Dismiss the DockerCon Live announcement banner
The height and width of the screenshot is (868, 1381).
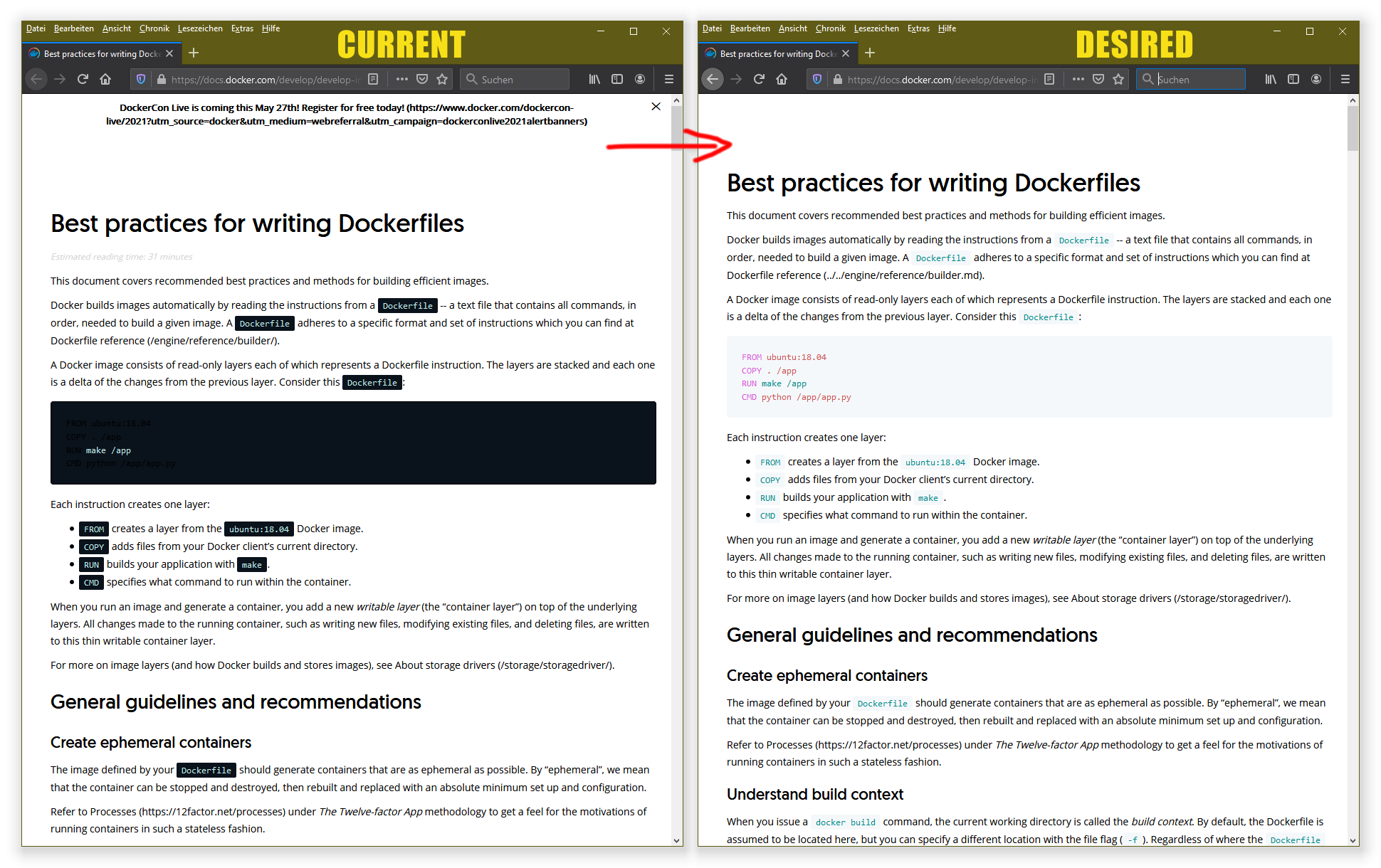656,107
